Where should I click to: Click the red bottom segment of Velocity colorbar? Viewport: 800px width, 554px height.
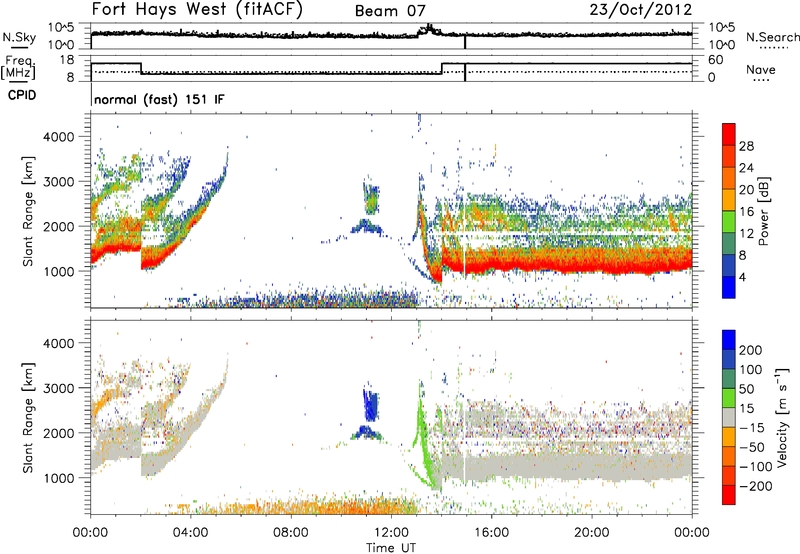click(x=729, y=495)
